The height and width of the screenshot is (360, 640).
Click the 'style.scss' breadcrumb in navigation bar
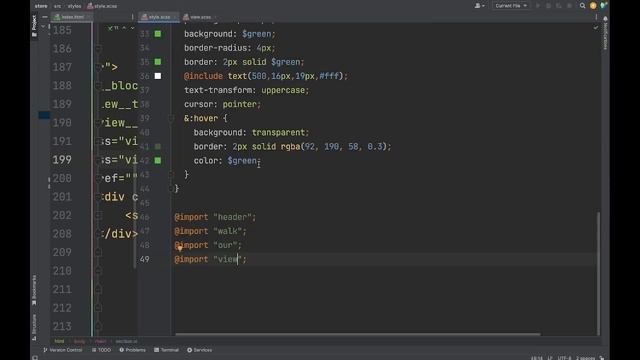102,6
